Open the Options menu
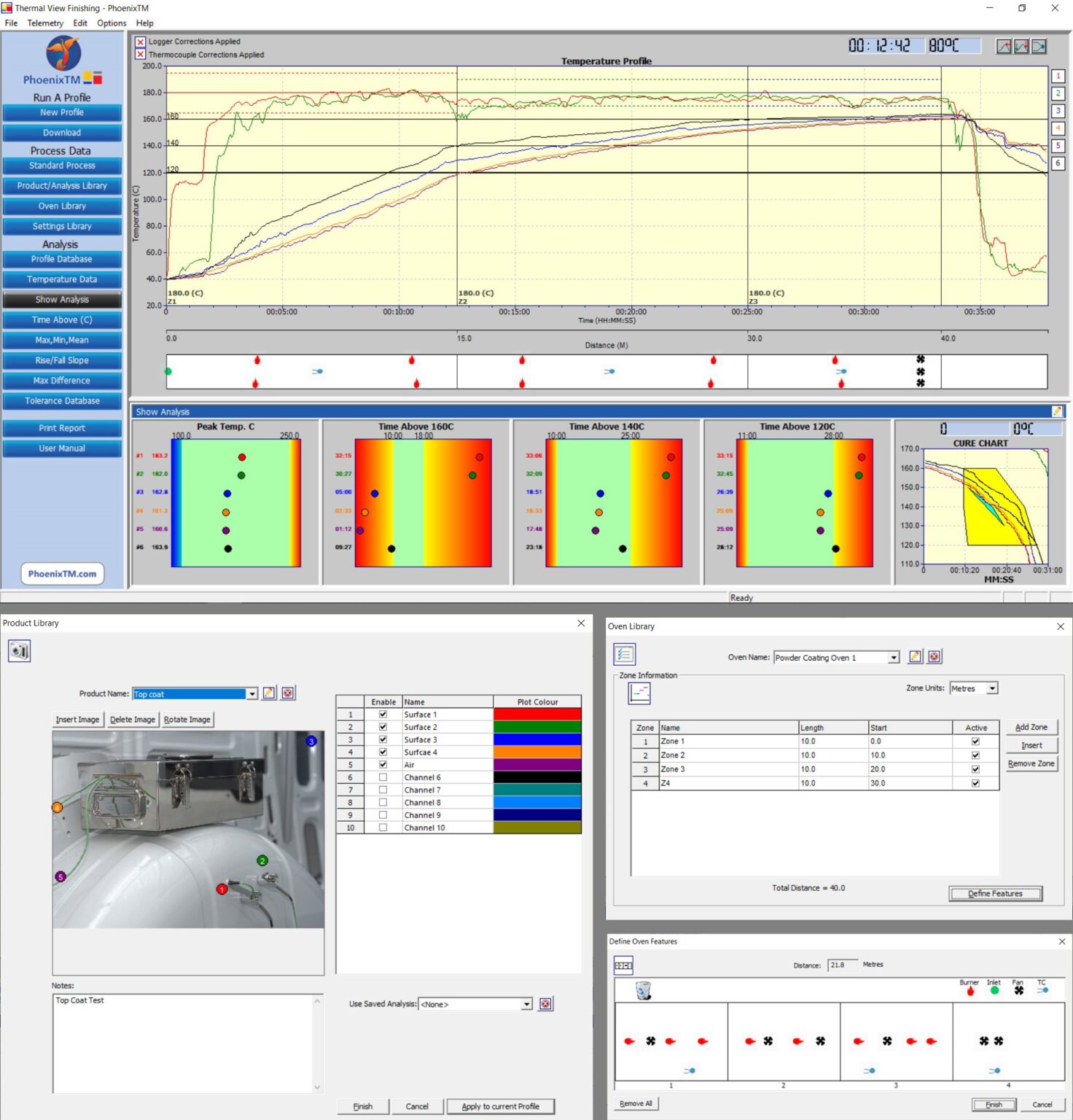Screen dimensions: 1073x1120 [112, 23]
